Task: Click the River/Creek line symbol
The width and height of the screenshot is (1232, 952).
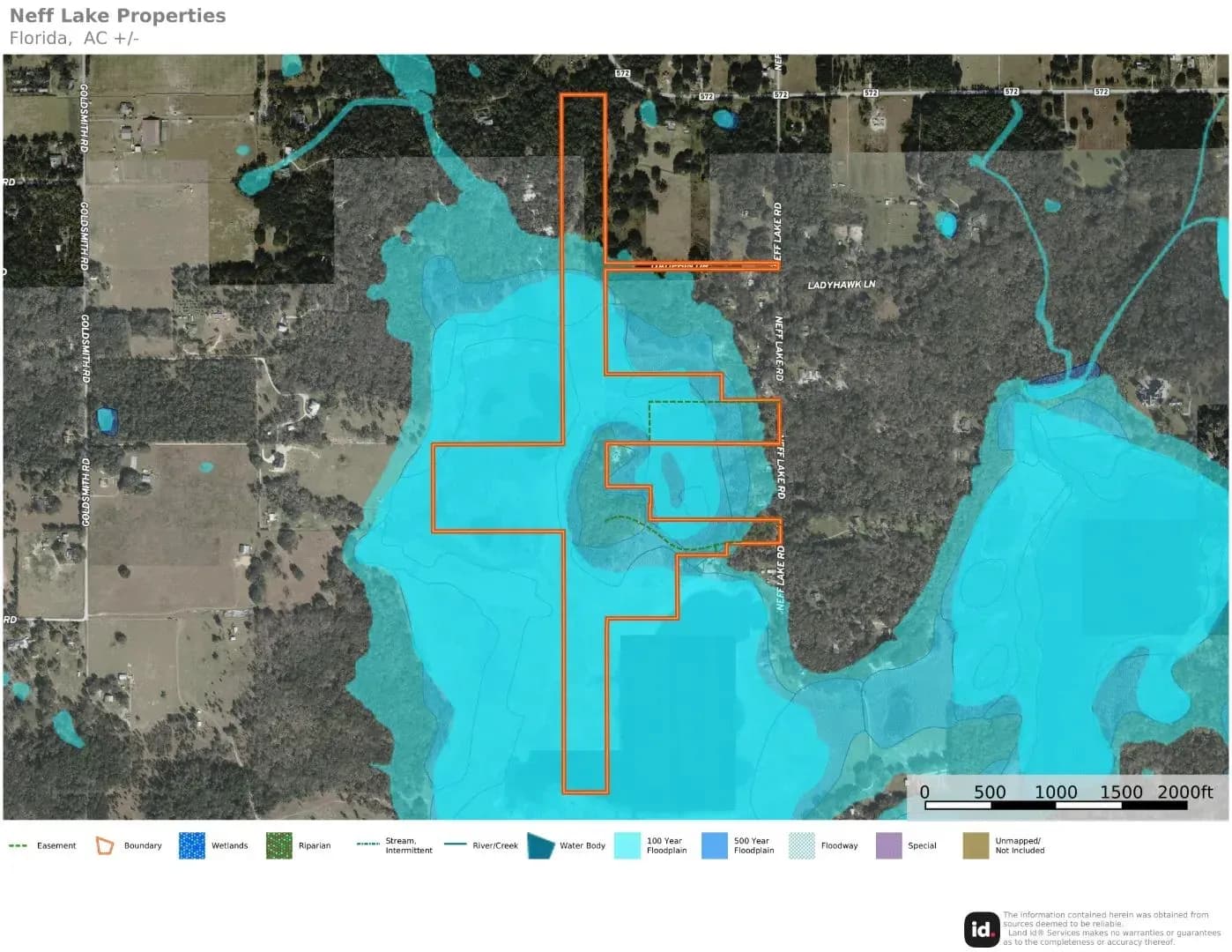Action: [x=455, y=844]
